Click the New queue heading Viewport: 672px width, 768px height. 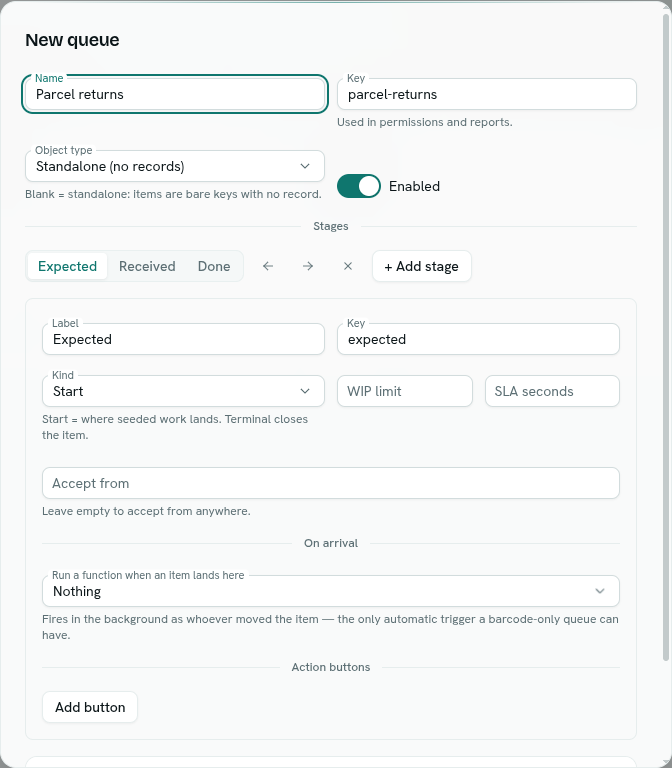tap(72, 40)
